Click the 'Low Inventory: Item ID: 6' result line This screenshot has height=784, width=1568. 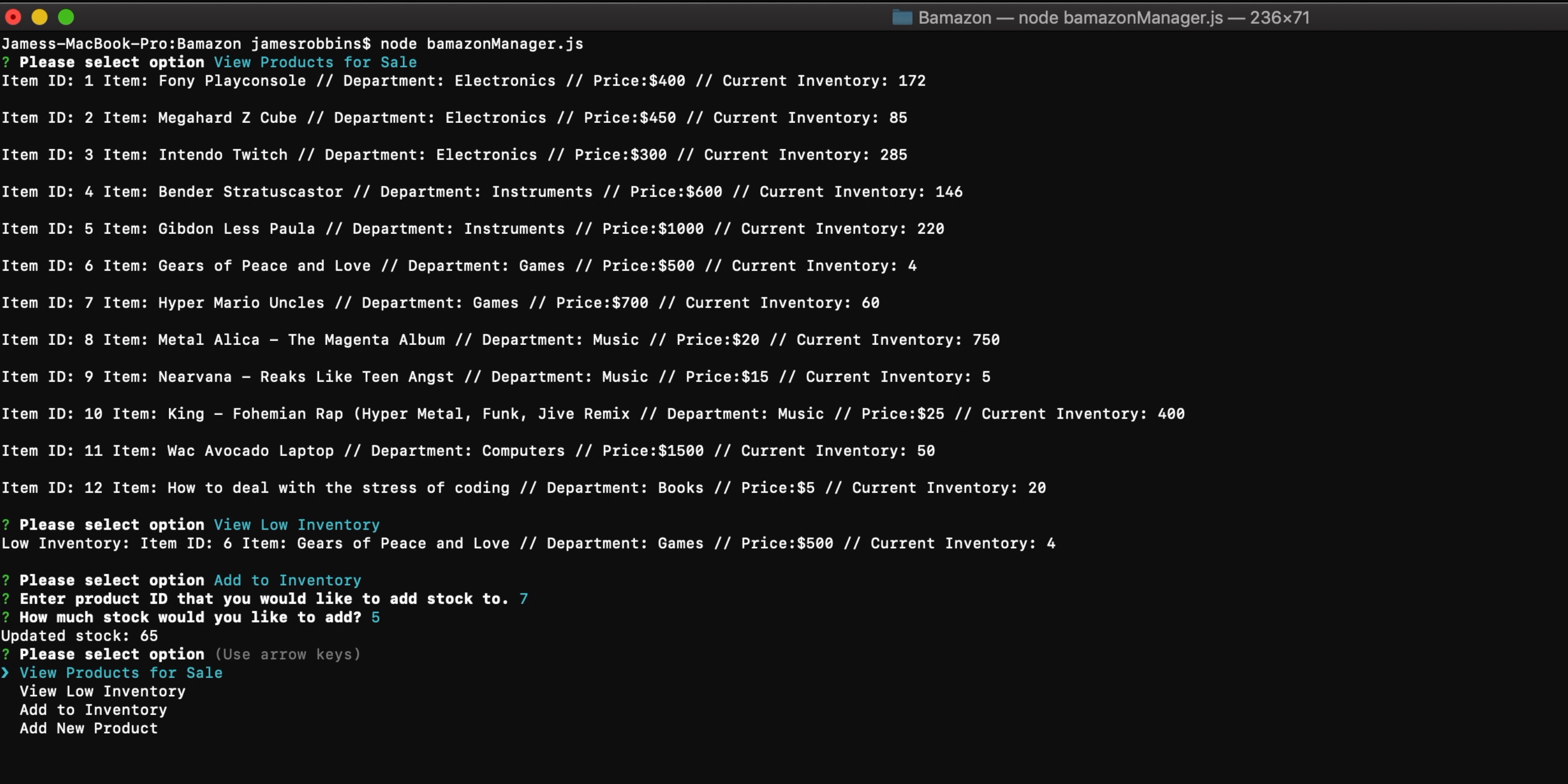528,544
